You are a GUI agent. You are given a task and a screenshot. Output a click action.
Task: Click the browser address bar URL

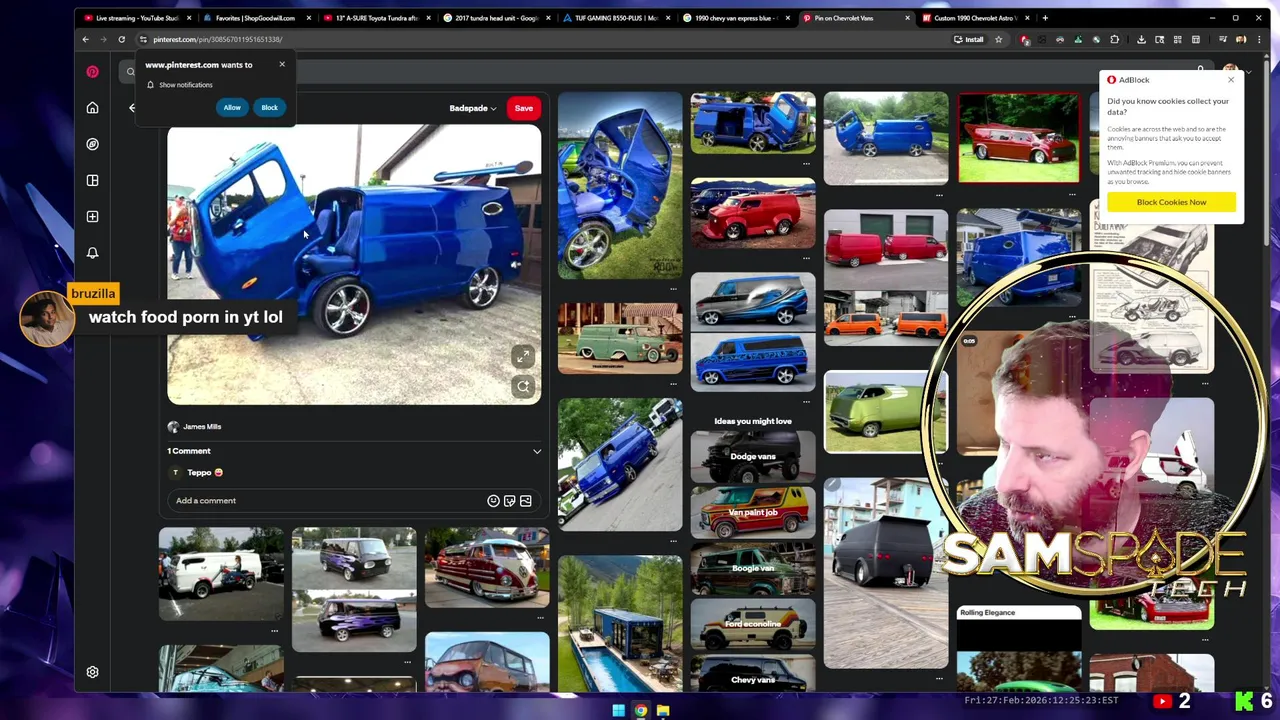217,39
